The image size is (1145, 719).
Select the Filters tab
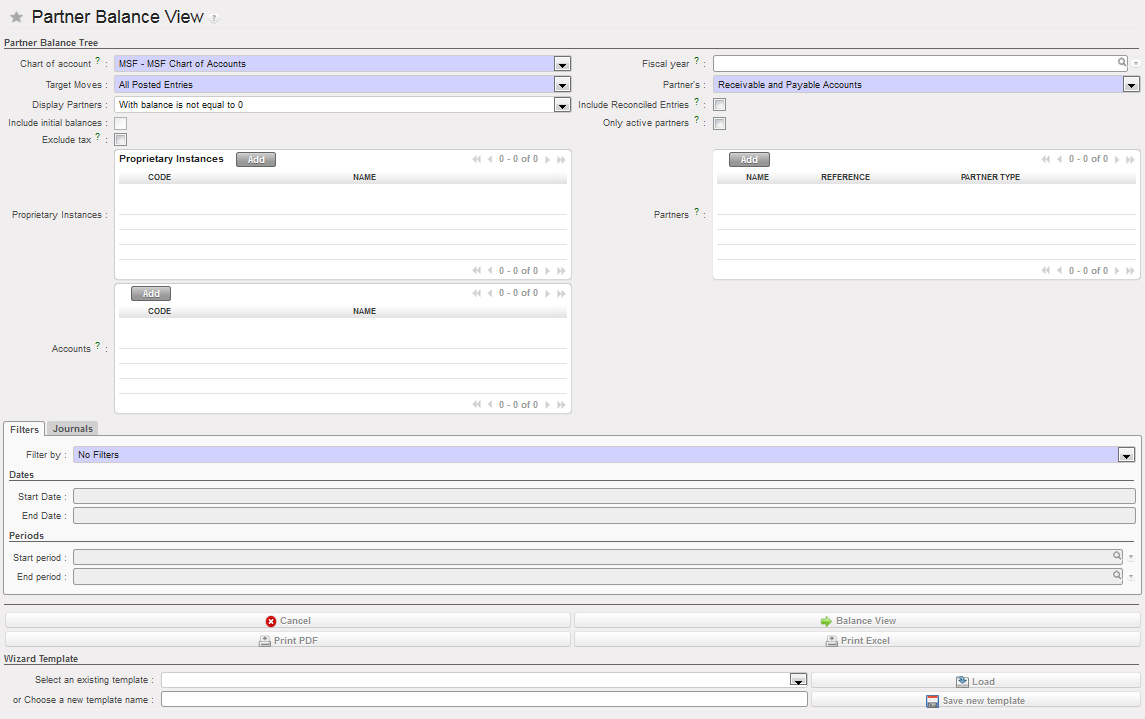tap(24, 429)
